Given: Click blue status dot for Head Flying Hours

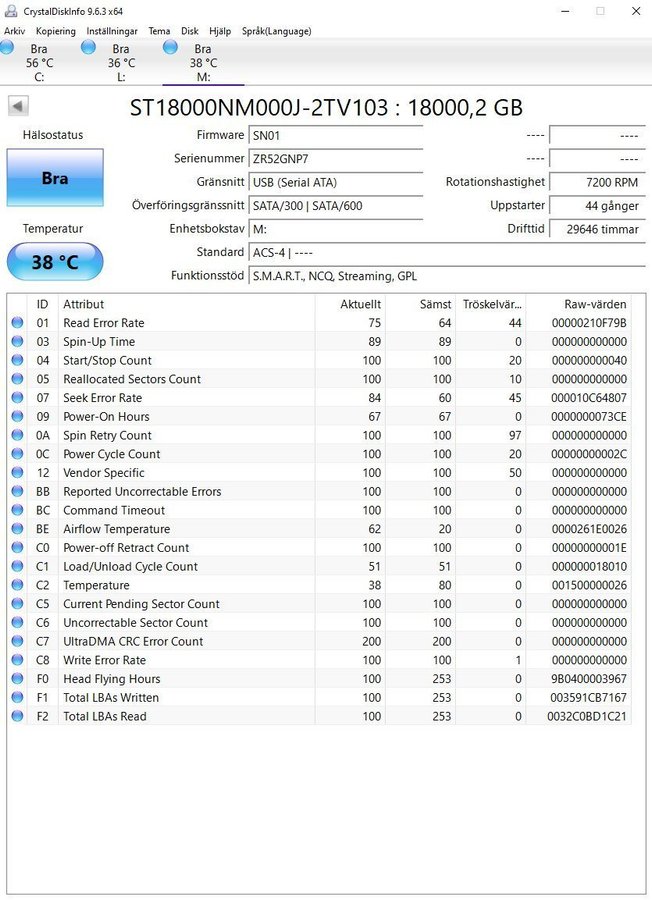Looking at the screenshot, I should pos(17,678).
